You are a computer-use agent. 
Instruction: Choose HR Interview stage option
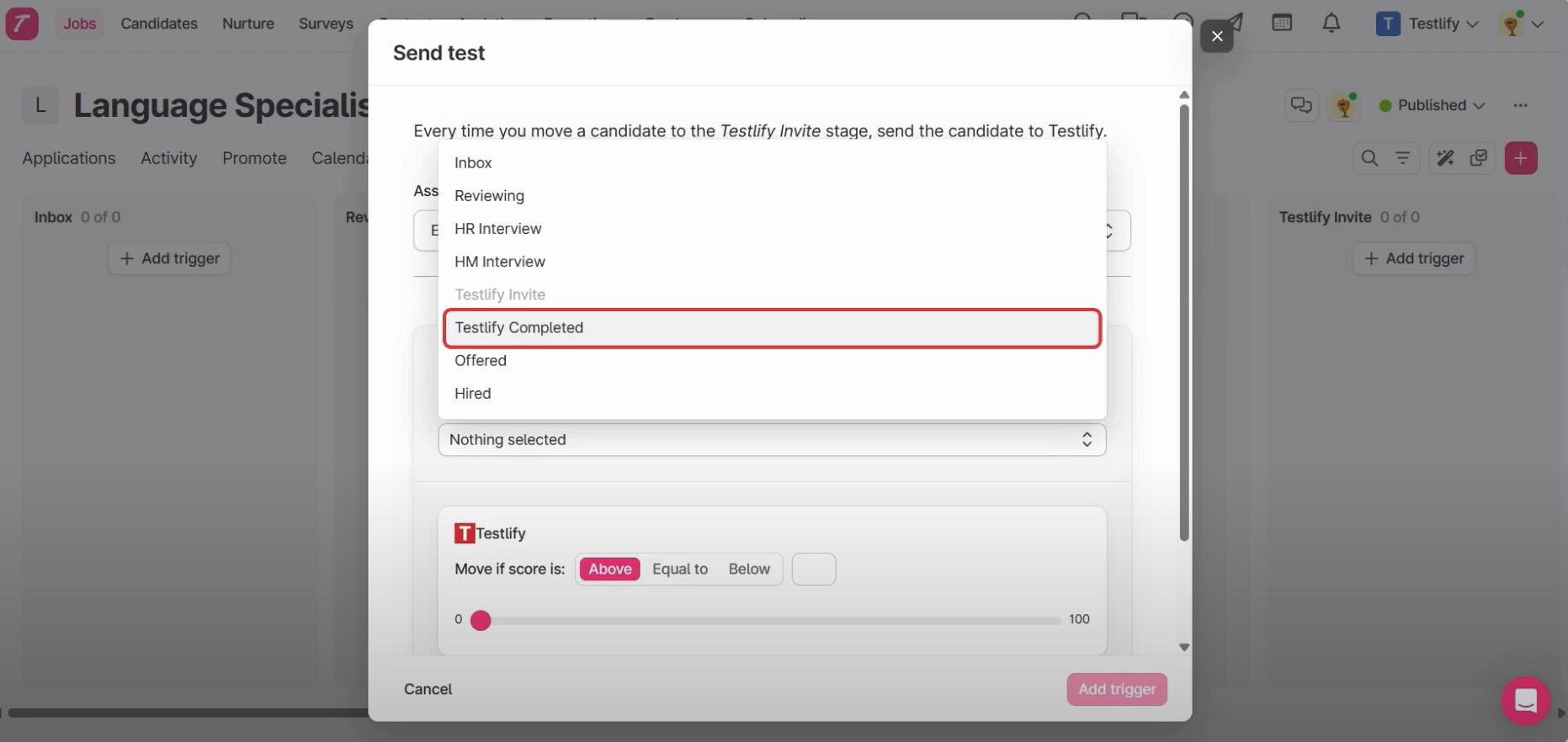point(772,229)
